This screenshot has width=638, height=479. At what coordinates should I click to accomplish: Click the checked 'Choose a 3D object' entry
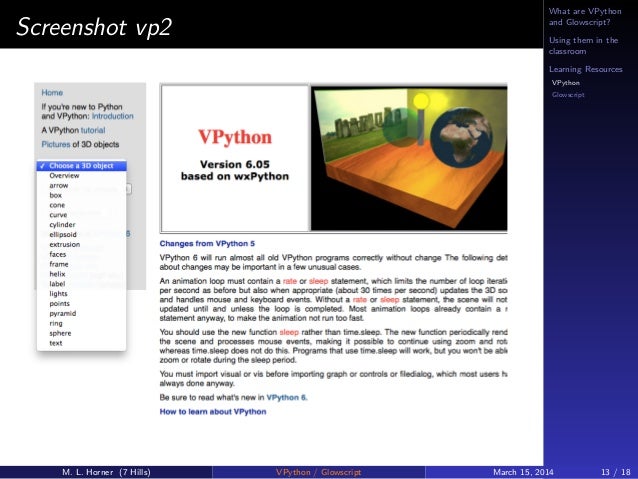[81, 166]
